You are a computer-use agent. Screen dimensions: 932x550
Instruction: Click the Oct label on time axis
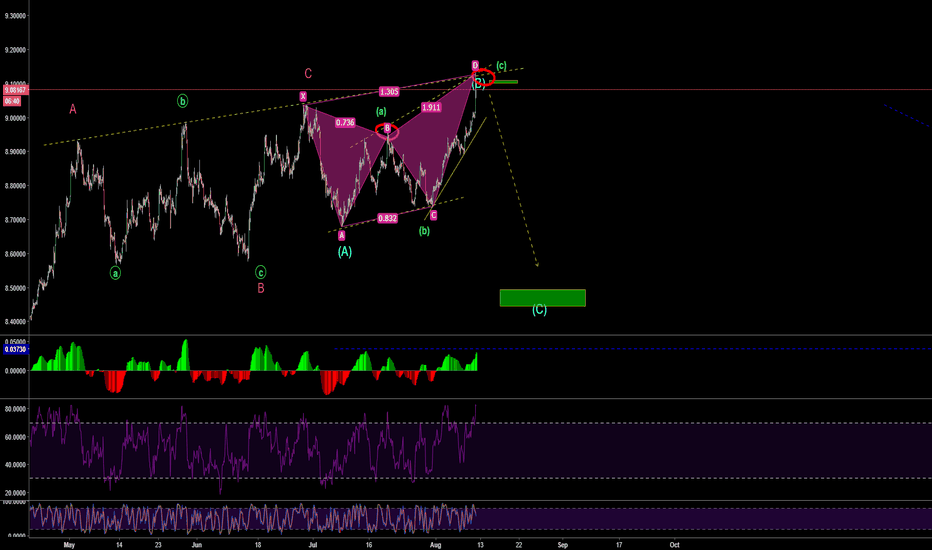point(674,545)
